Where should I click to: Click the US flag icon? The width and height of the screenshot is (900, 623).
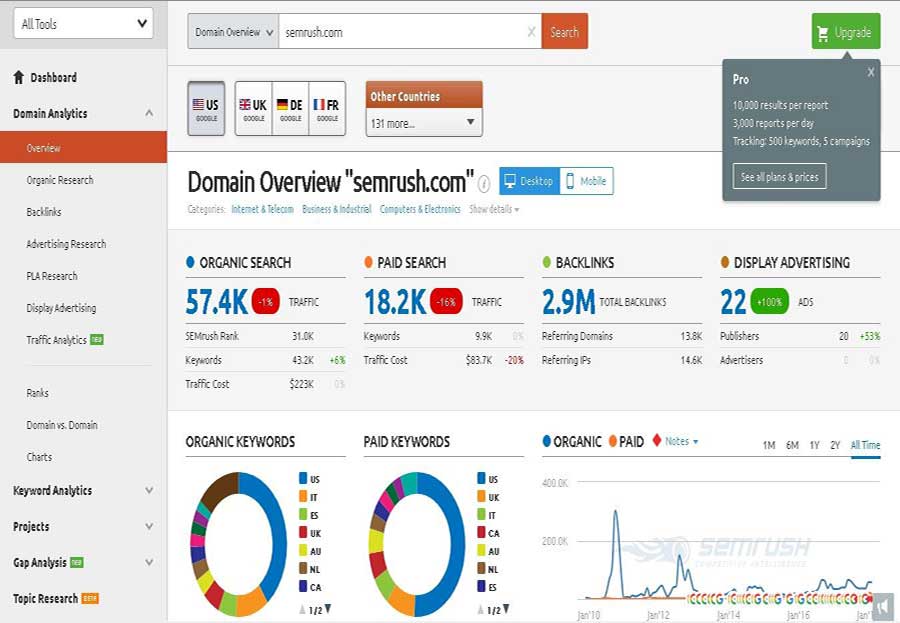point(198,105)
